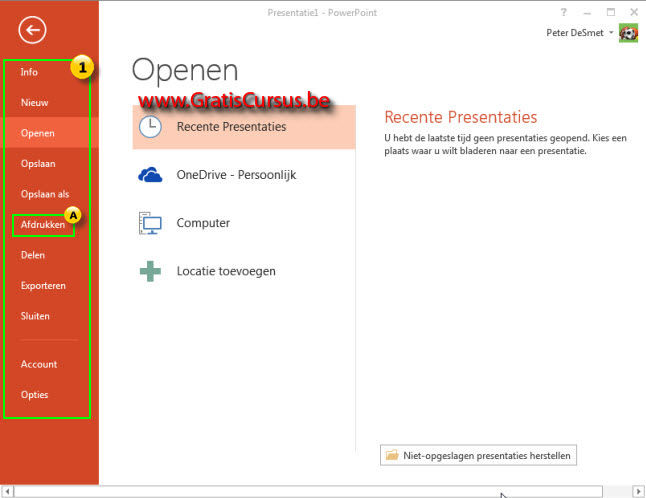
Task: Click the folder icon in the herstellen button
Action: point(392,455)
